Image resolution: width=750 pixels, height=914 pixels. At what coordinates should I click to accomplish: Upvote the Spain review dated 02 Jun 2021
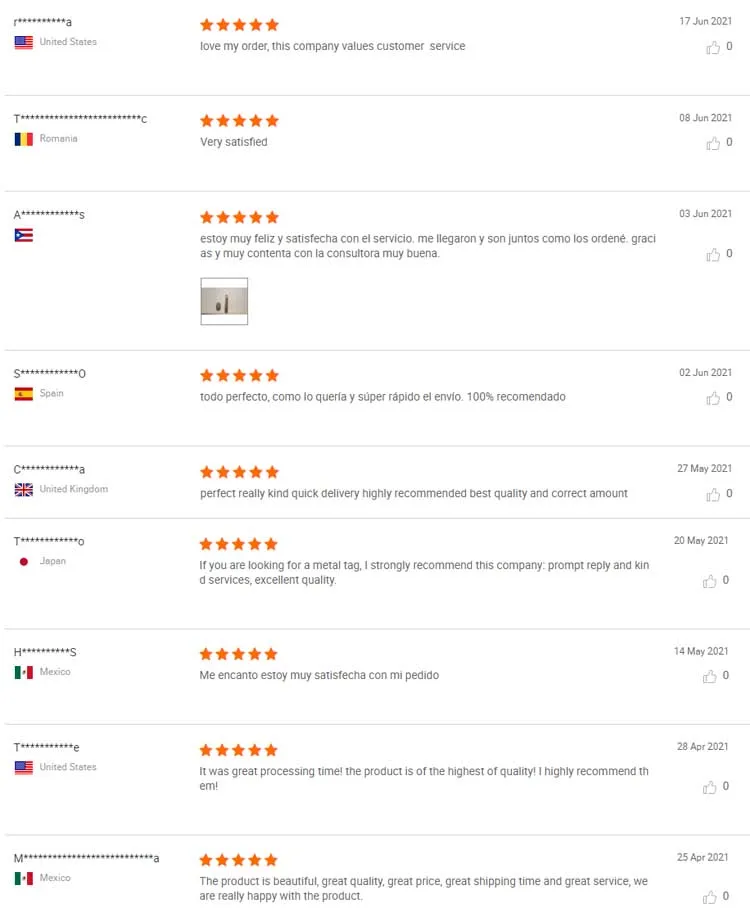pos(713,398)
